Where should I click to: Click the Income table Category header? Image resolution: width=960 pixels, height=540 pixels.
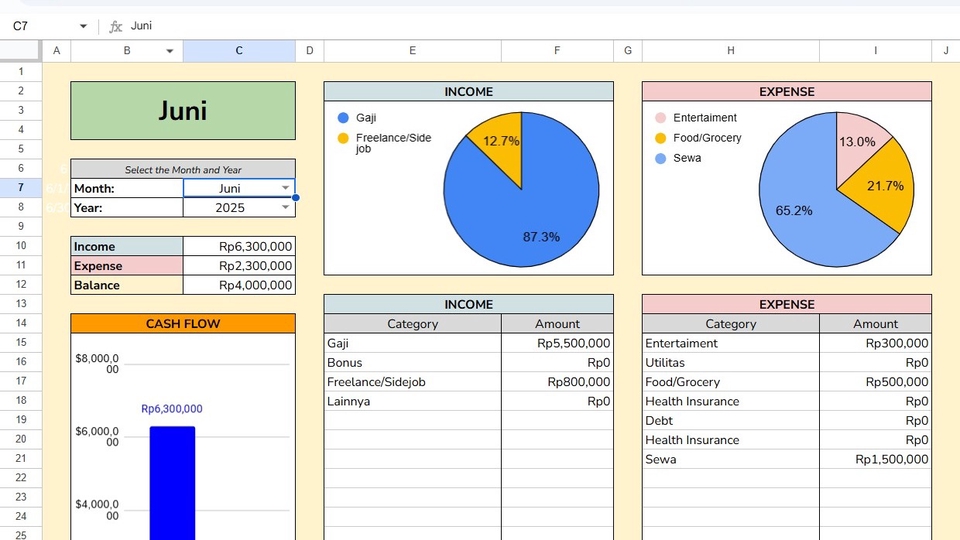tap(413, 323)
